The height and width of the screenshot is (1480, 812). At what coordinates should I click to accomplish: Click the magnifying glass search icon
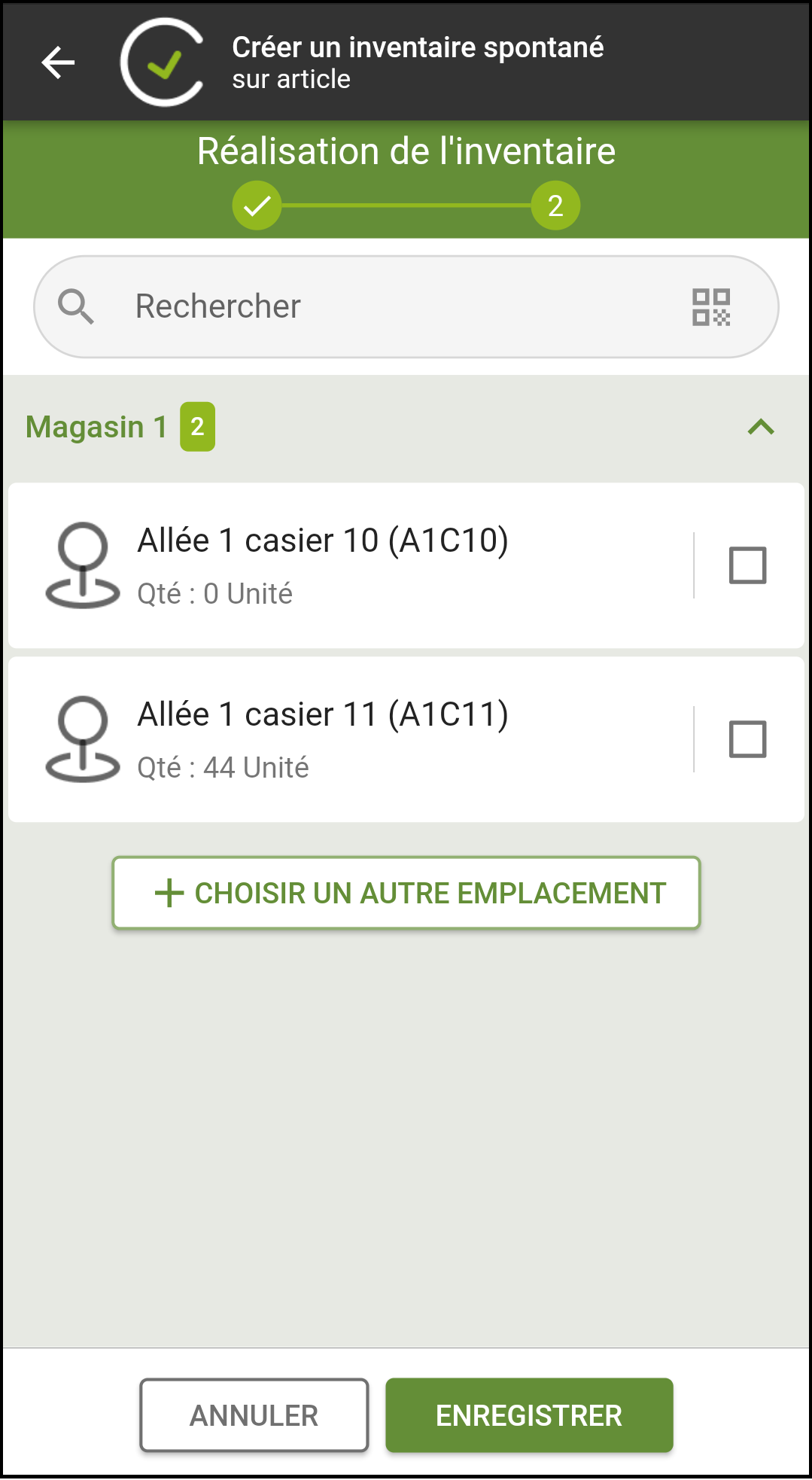76,306
